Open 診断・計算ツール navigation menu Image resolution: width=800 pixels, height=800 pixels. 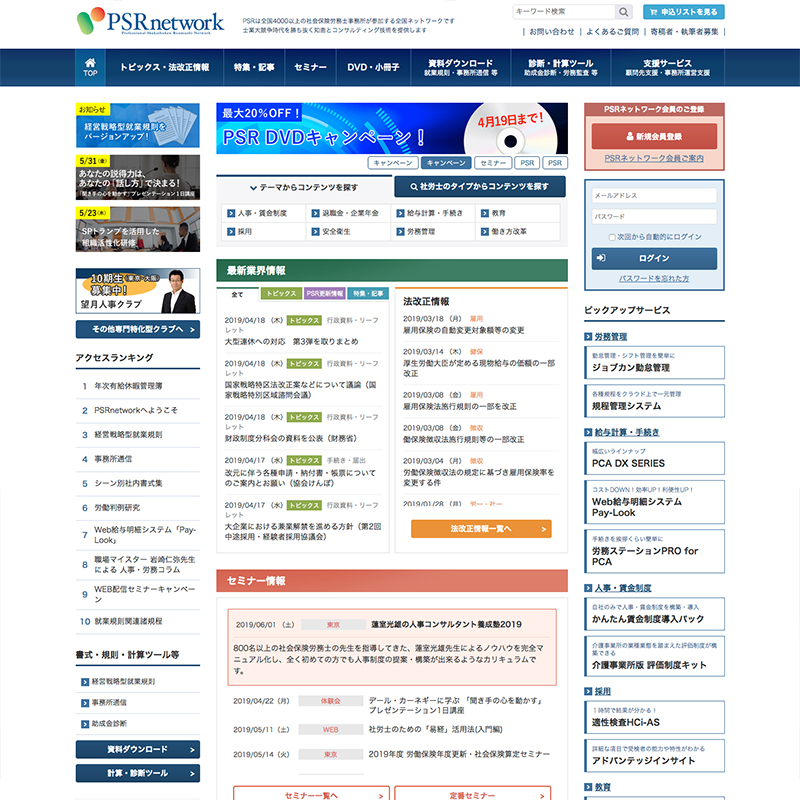561,67
